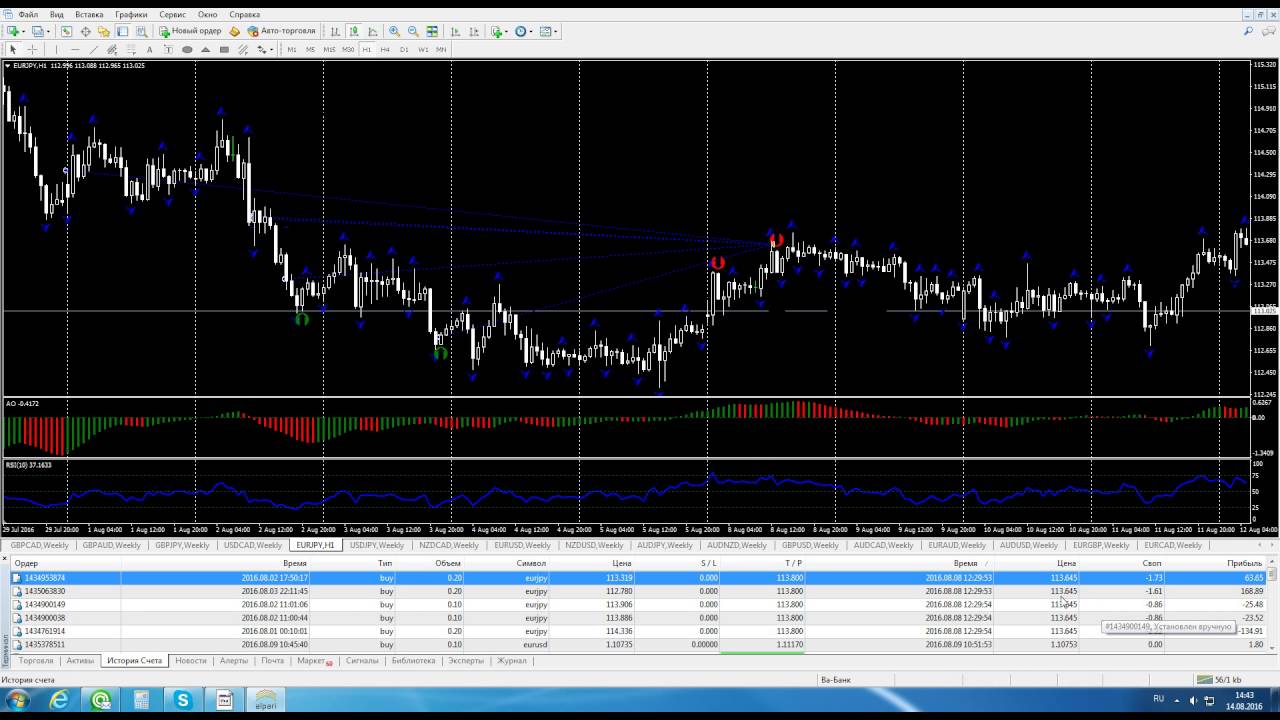This screenshot has height=720, width=1280.
Task: Select the Fibonacci retracement tool
Action: click(131, 49)
